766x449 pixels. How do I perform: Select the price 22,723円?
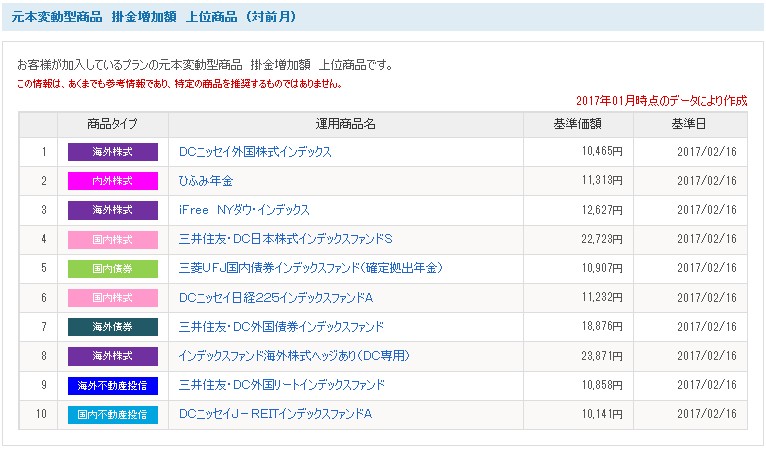[x=602, y=239]
